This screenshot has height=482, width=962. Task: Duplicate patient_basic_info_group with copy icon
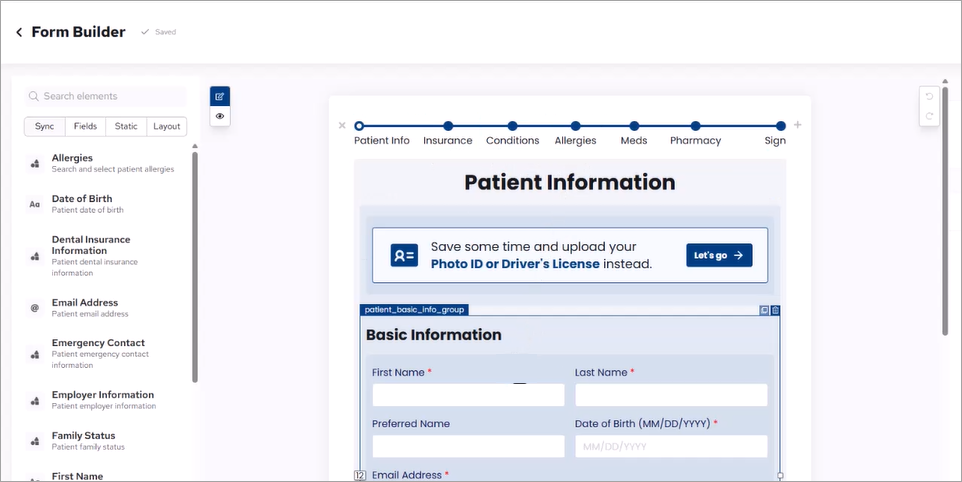(x=764, y=311)
